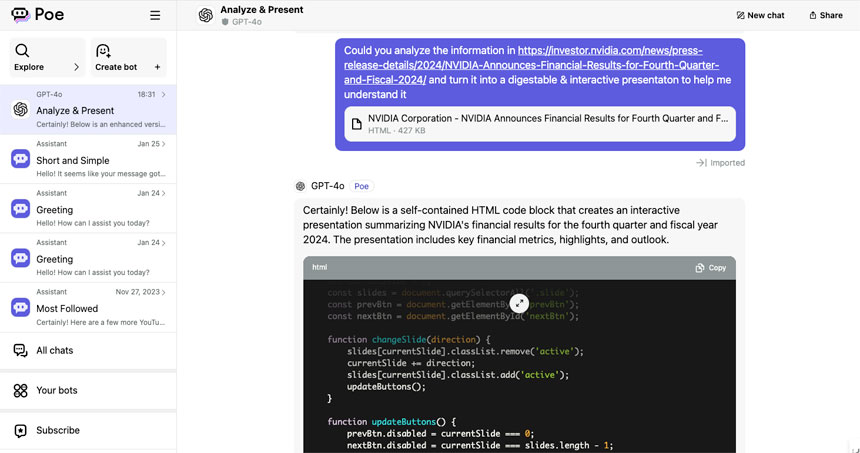
Task: Open Your bots section
Action: 88,390
